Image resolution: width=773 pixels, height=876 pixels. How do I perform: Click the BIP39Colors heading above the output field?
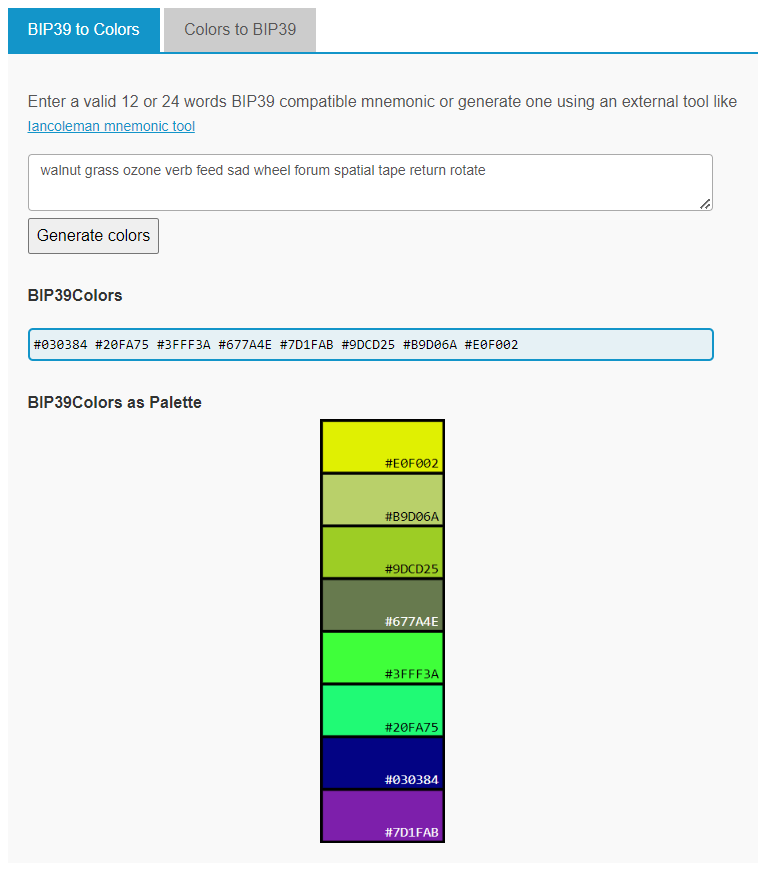(x=75, y=296)
